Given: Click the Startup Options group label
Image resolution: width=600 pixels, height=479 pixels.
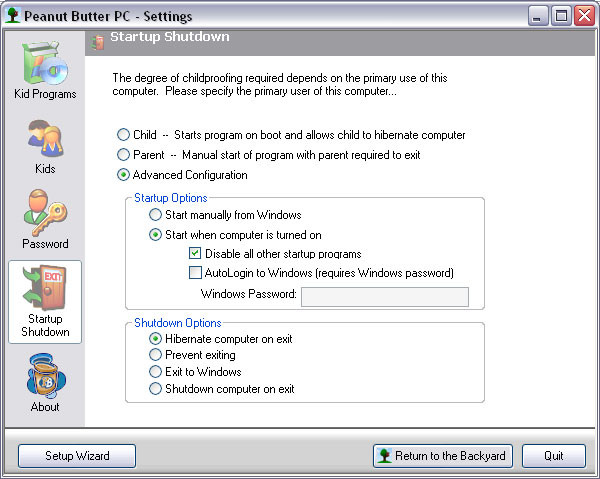Looking at the screenshot, I should click(x=171, y=198).
